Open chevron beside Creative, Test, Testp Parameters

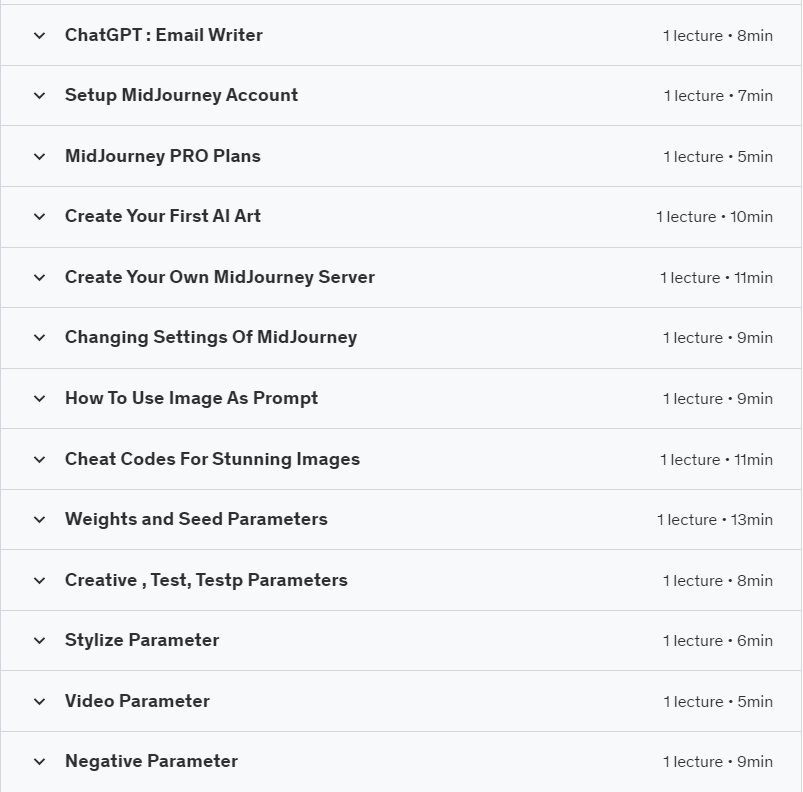[x=39, y=581]
